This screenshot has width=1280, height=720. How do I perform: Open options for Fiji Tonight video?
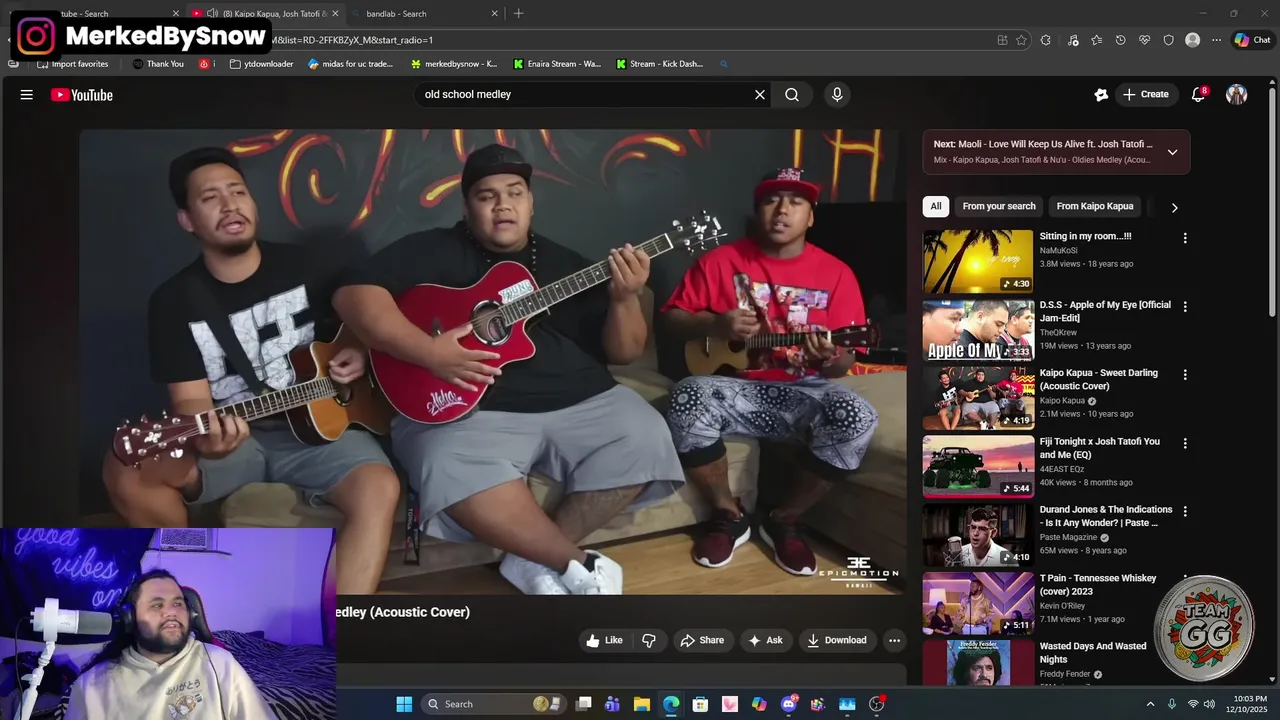click(x=1185, y=443)
